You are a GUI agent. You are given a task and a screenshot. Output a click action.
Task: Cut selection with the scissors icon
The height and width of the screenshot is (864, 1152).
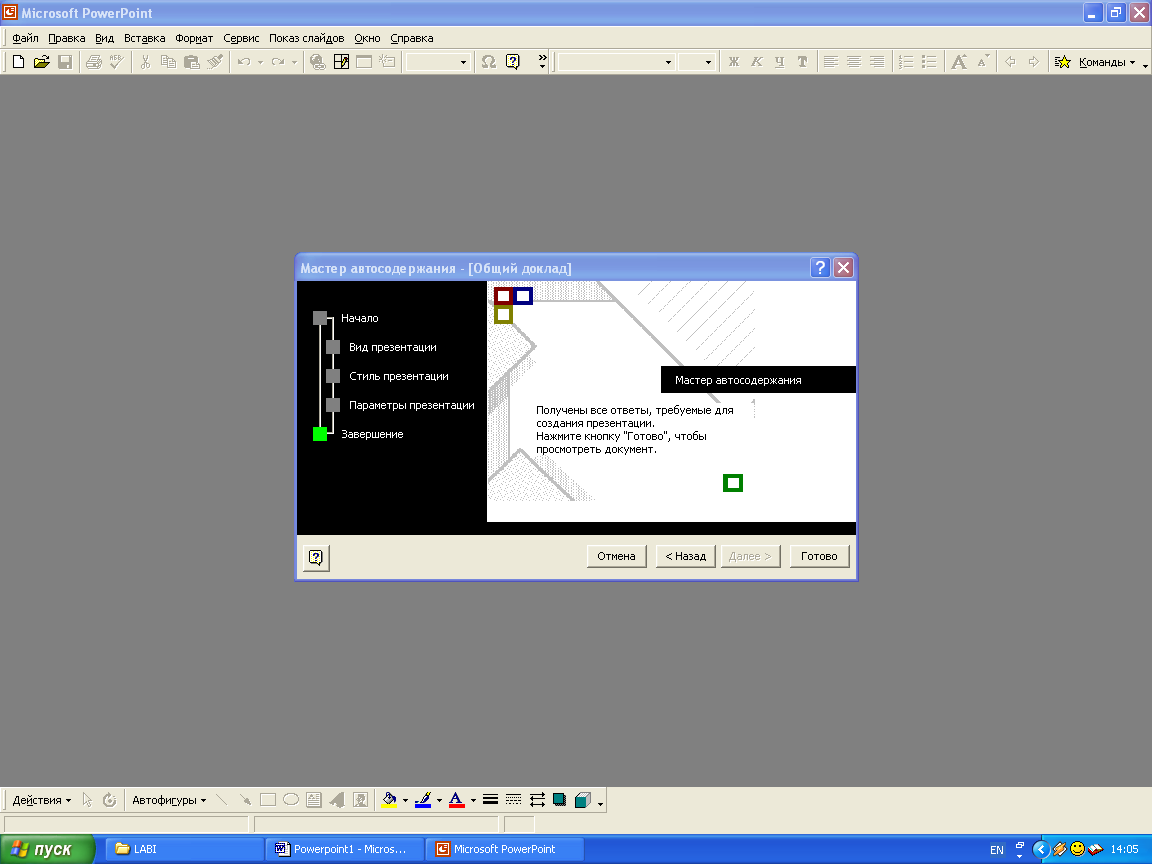[x=145, y=62]
